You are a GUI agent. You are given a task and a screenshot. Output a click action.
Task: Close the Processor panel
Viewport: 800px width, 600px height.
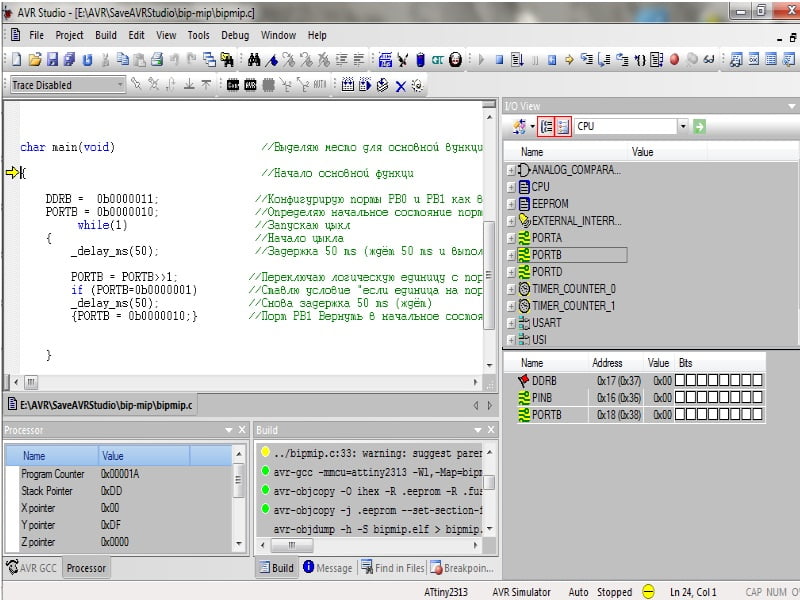click(242, 430)
